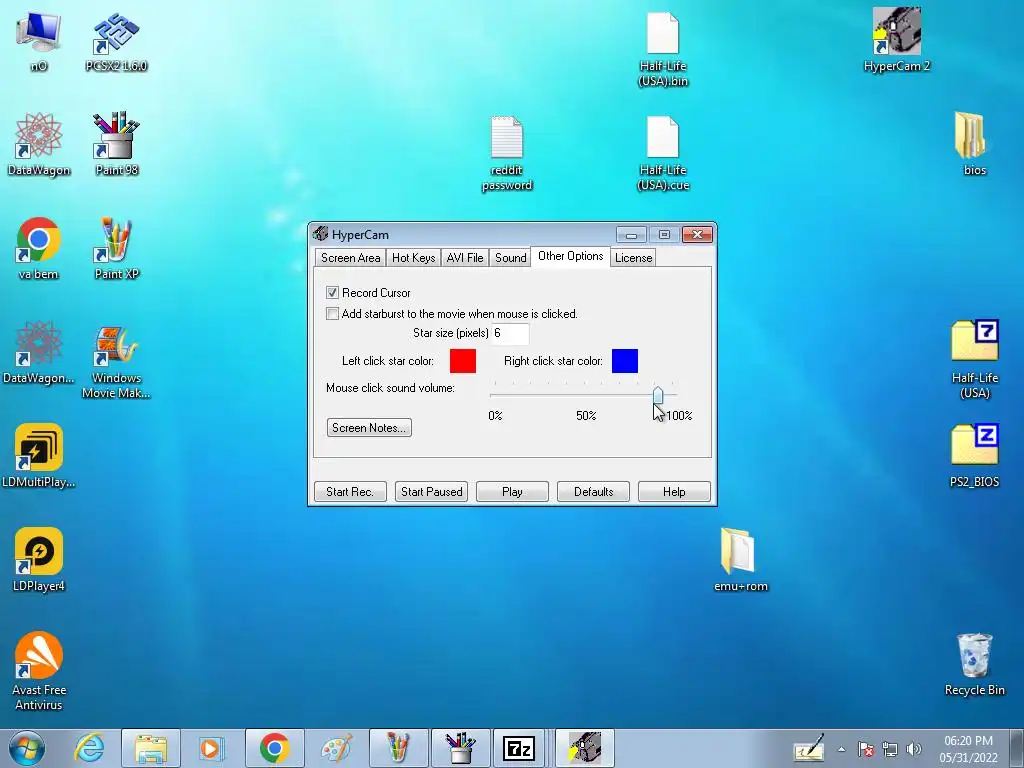Launch Google Chrome from the taskbar
The width and height of the screenshot is (1024, 768).
coord(274,748)
